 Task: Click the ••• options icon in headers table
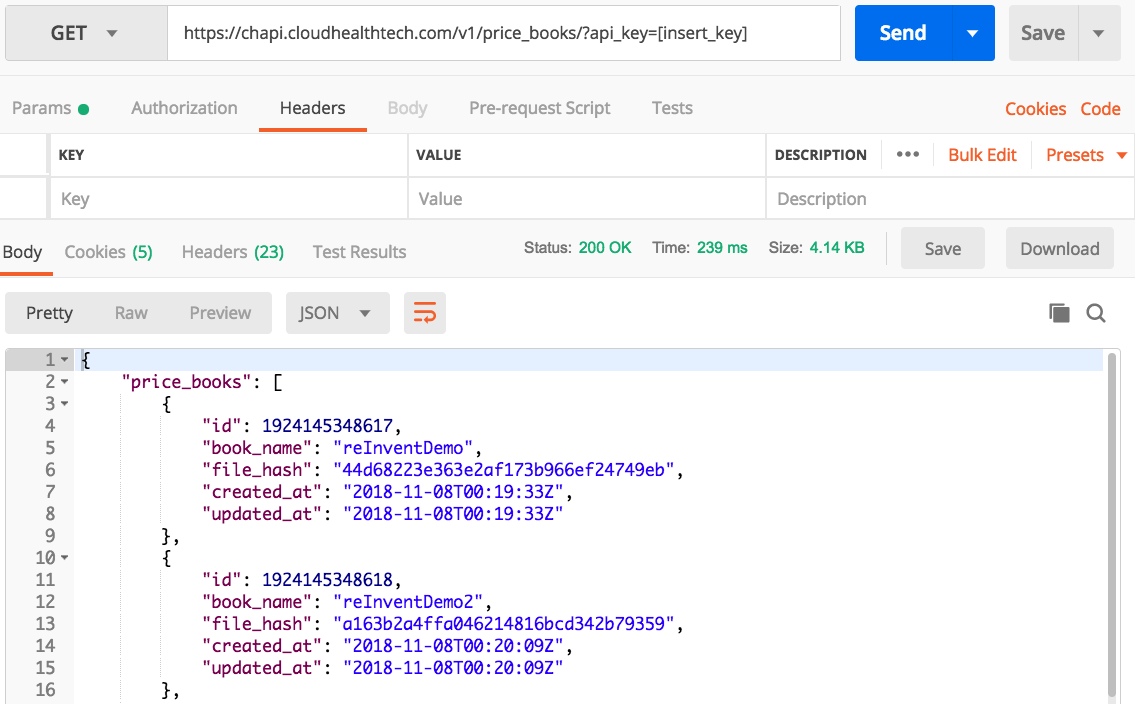[908, 155]
